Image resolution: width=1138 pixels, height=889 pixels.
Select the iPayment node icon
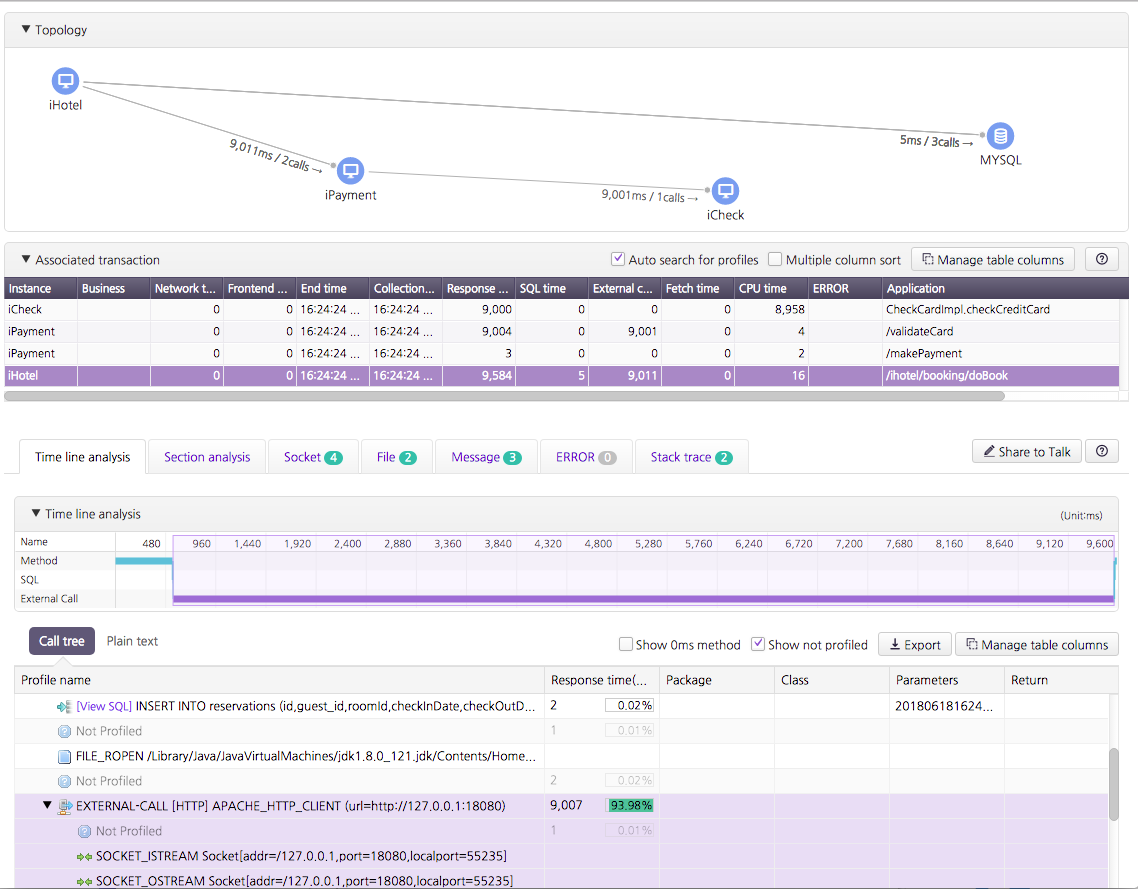click(351, 171)
